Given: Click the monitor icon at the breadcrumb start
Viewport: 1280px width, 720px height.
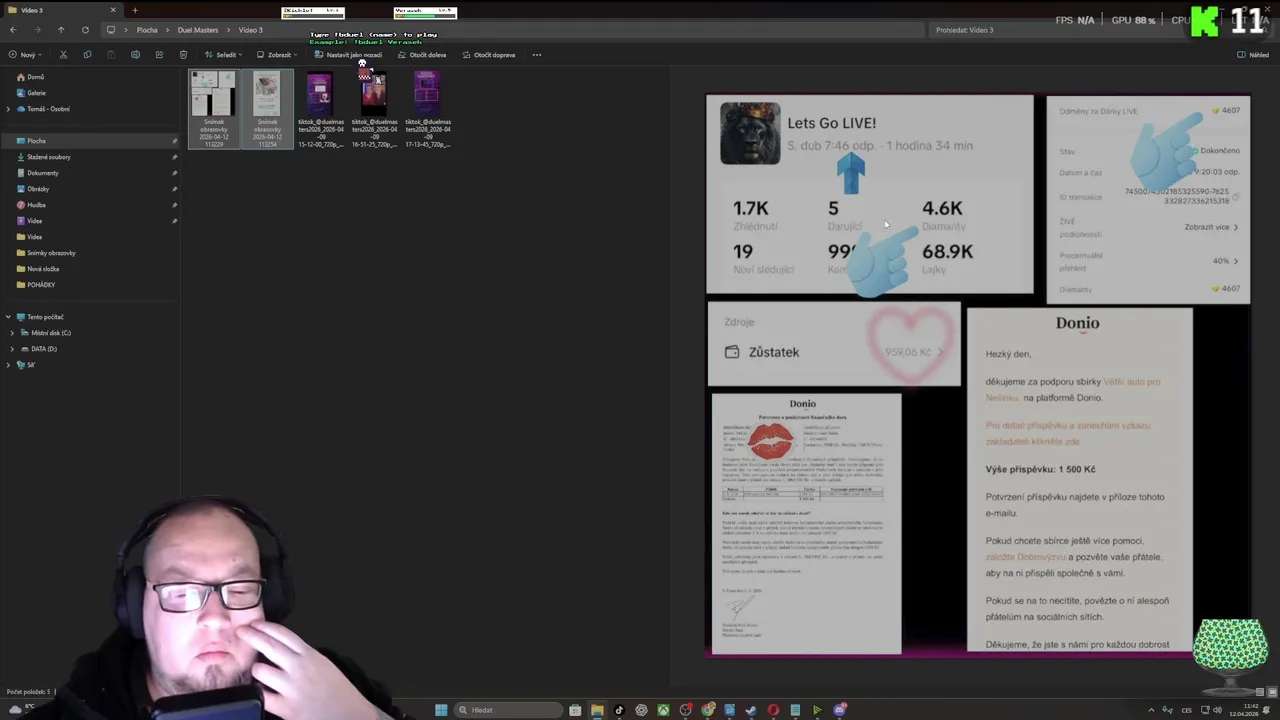Looking at the screenshot, I should (x=111, y=30).
